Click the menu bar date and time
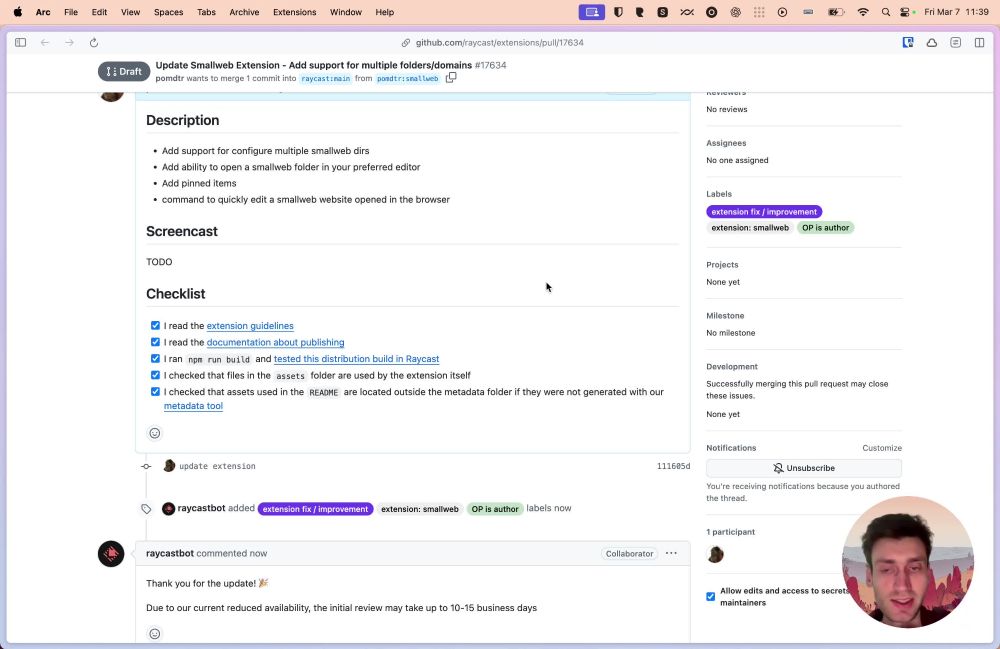Image resolution: width=1000 pixels, height=649 pixels. tap(956, 12)
